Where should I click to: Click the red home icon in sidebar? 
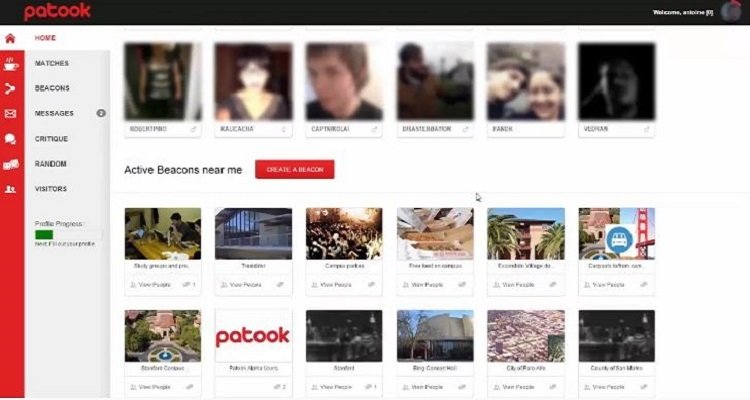point(10,38)
